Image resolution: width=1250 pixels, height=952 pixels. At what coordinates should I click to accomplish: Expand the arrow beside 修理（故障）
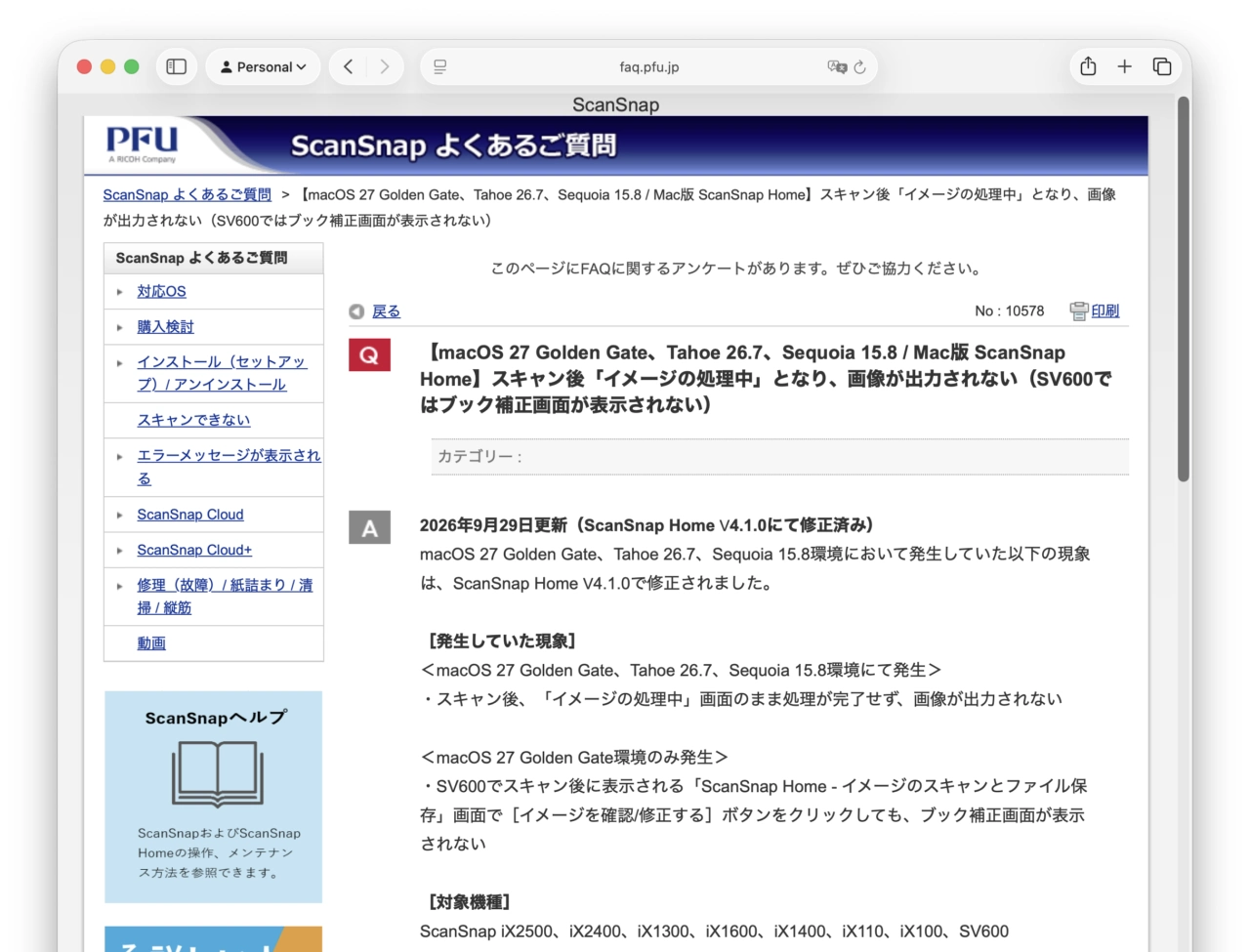point(119,586)
